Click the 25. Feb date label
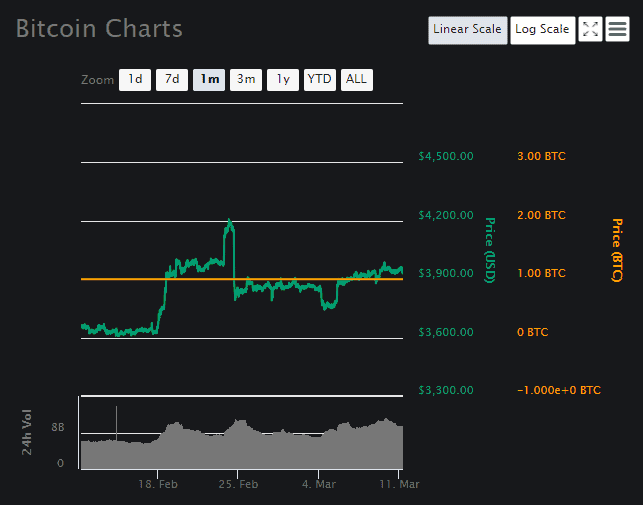The image size is (643, 505). 238,484
